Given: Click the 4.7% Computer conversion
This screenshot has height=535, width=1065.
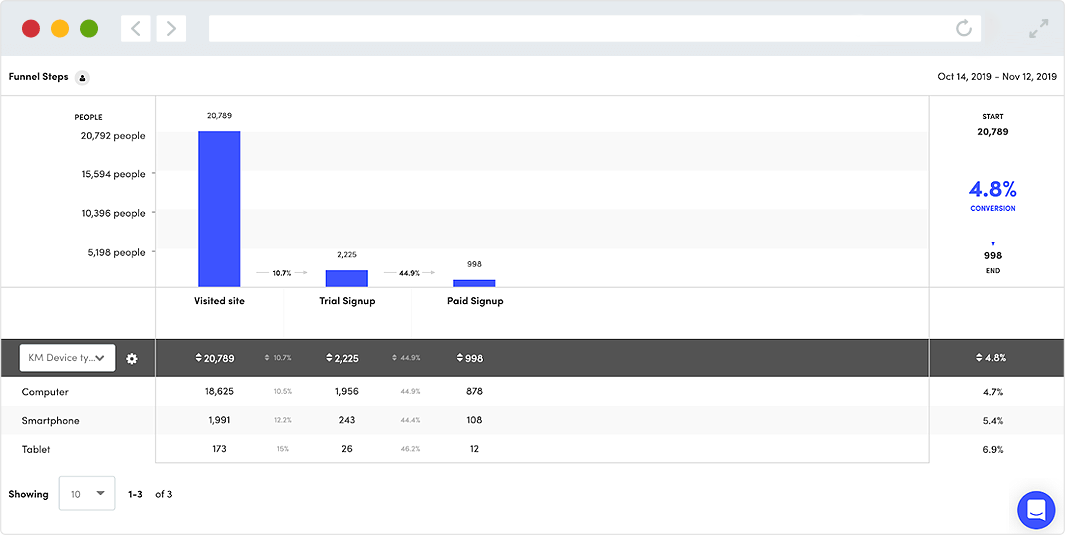Looking at the screenshot, I should pyautogui.click(x=992, y=392).
